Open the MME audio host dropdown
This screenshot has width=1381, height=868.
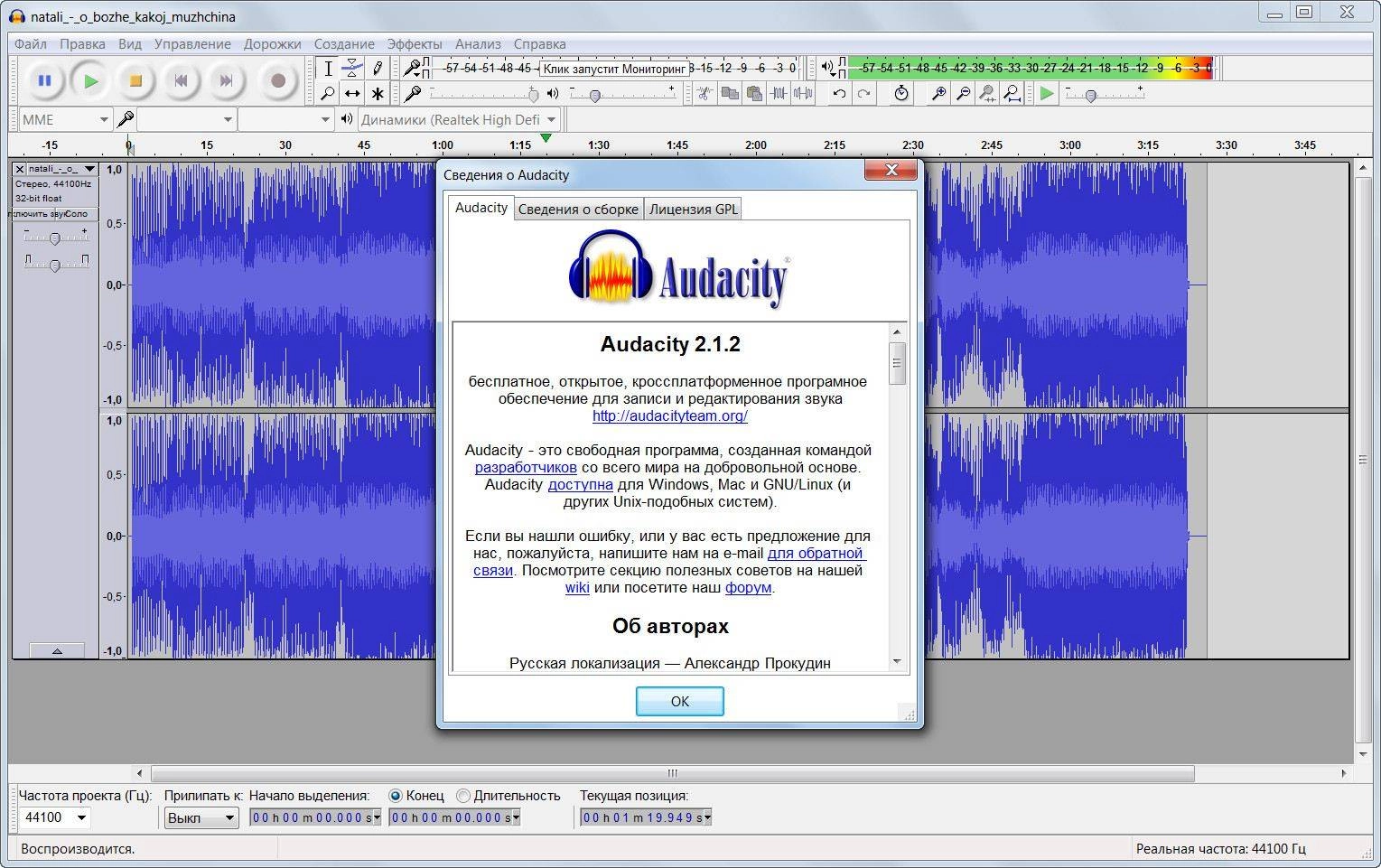coord(65,119)
